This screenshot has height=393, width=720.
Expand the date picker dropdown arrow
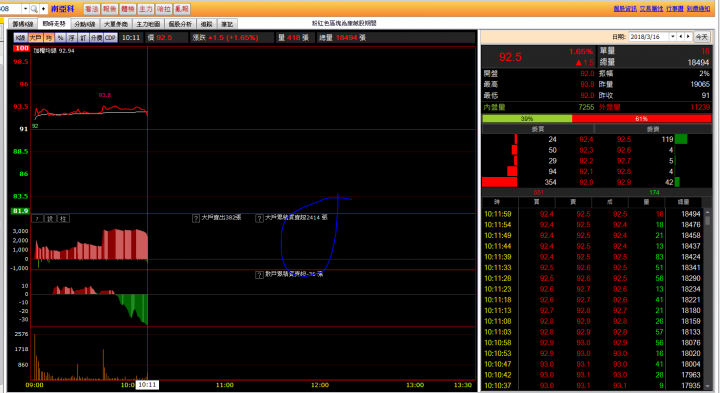(x=673, y=37)
